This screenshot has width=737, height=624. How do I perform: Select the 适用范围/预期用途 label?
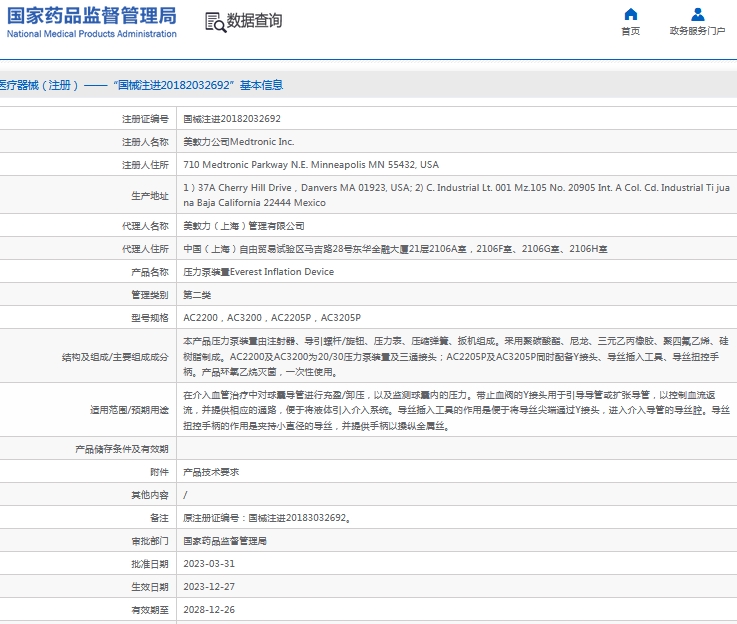pyautogui.click(x=129, y=410)
